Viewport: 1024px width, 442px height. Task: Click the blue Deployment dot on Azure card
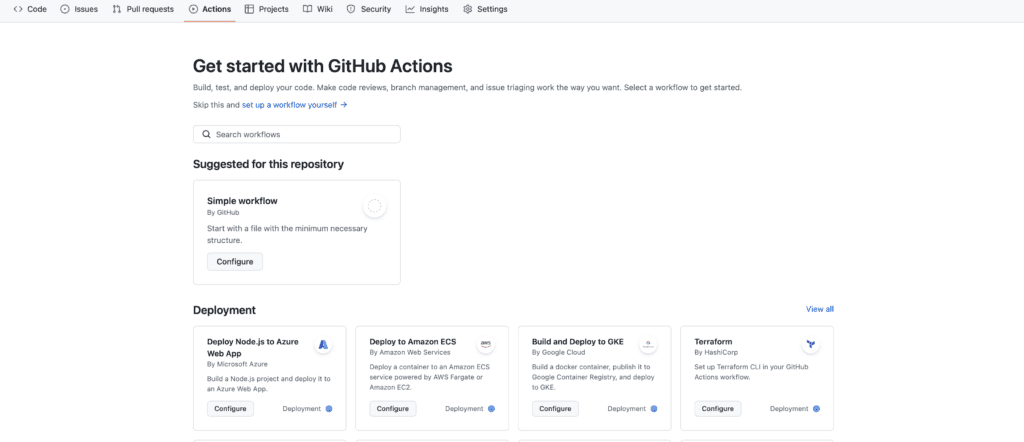click(329, 409)
